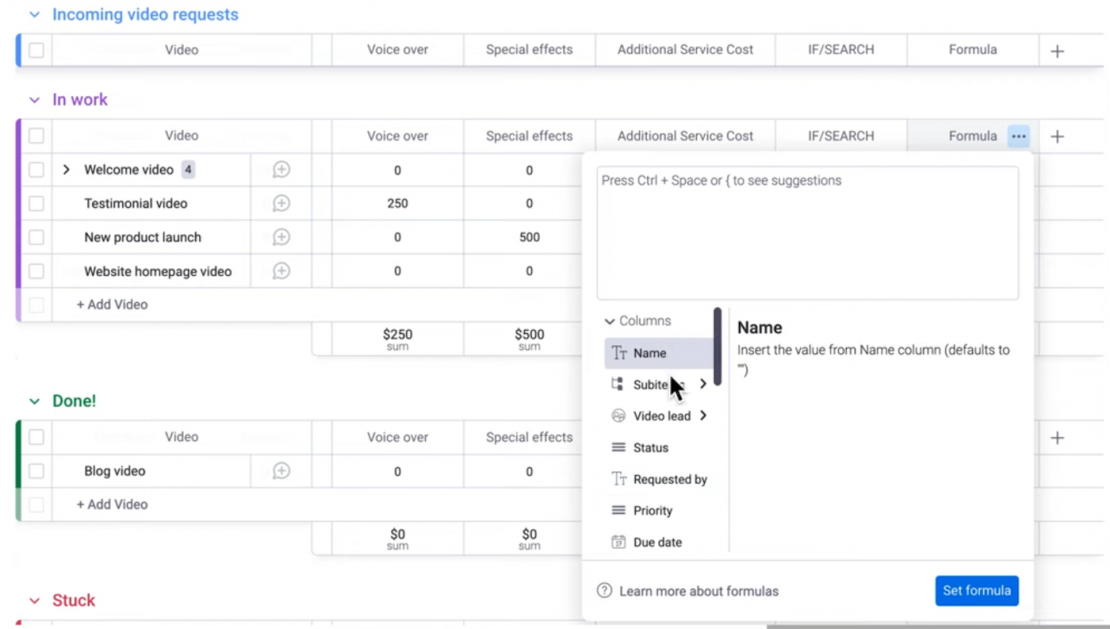The image size is (1110, 629).
Task: Click the plus icon to add a column
Action: (x=1057, y=136)
